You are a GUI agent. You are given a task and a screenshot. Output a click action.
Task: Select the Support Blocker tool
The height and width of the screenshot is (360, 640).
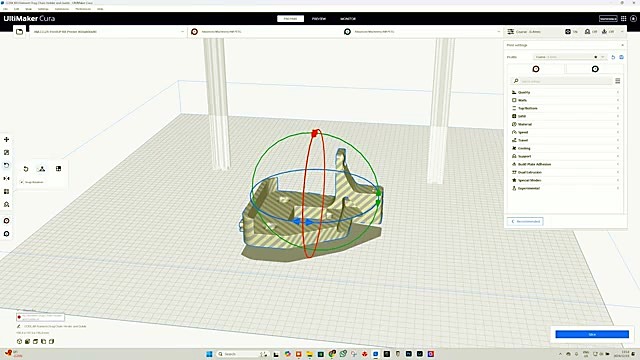click(7, 204)
